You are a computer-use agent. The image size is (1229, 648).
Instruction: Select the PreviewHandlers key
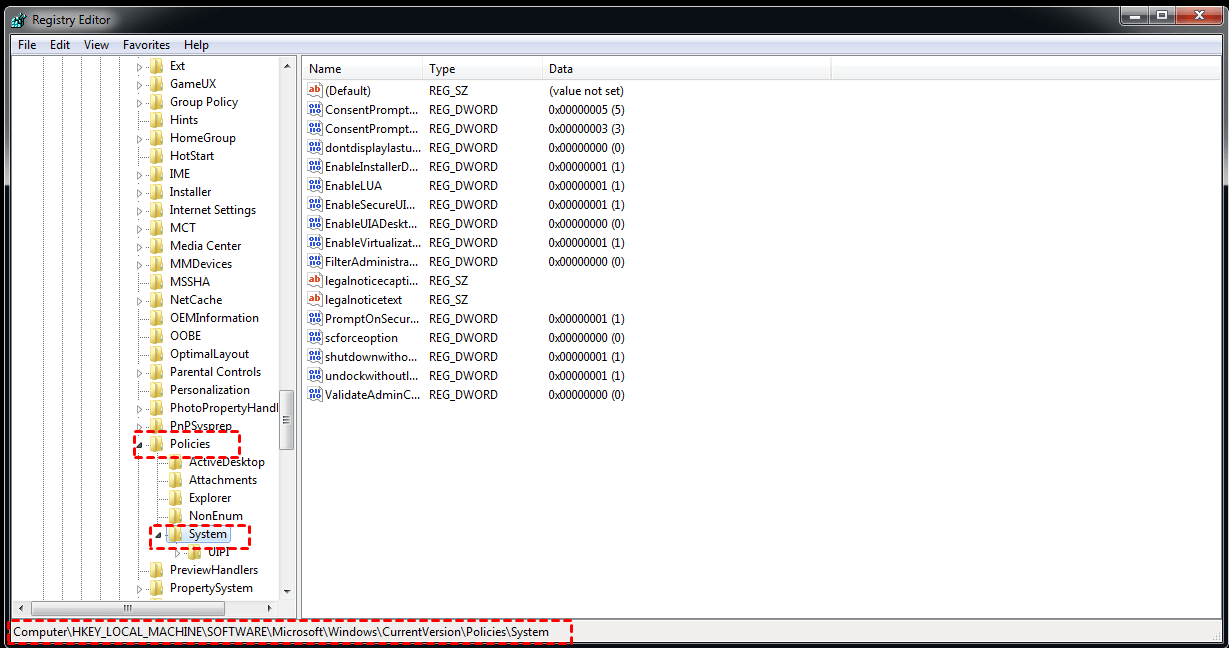pos(214,570)
